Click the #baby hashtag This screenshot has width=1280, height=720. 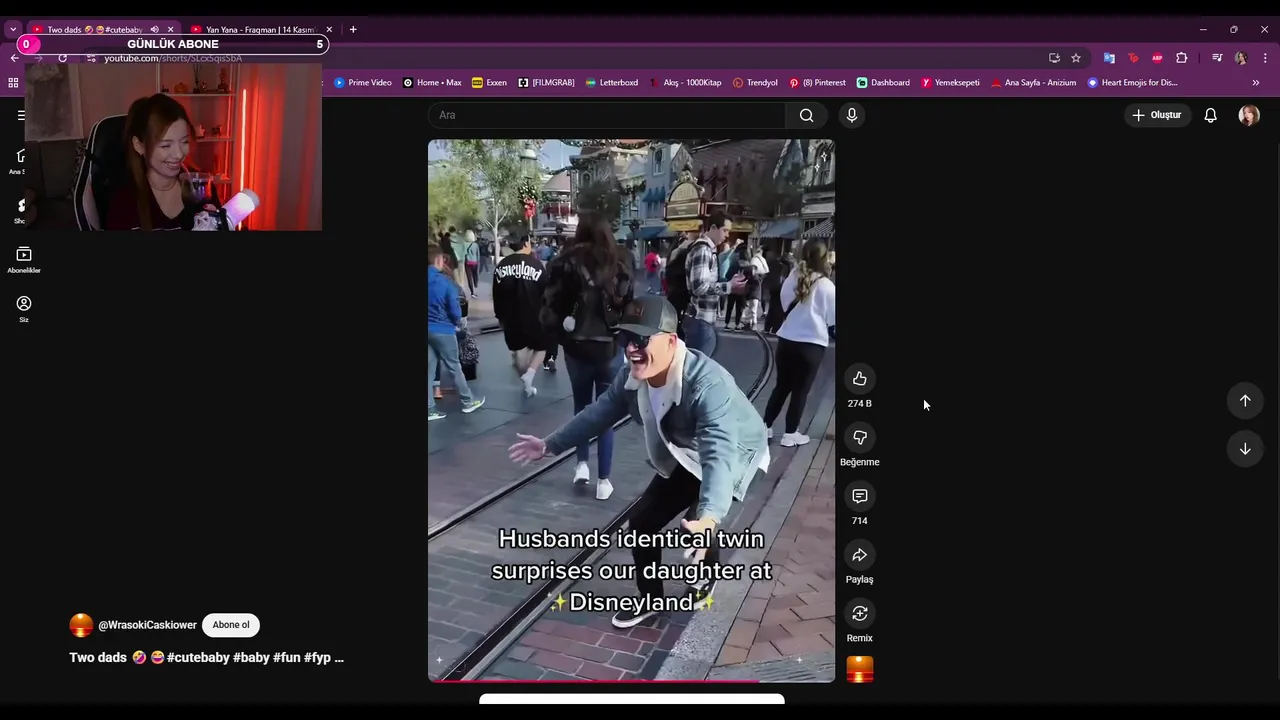[251, 658]
